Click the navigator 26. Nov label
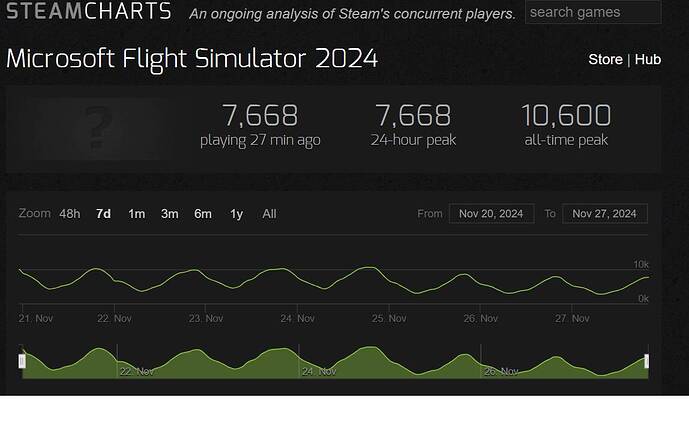The width and height of the screenshot is (689, 436). point(501,372)
